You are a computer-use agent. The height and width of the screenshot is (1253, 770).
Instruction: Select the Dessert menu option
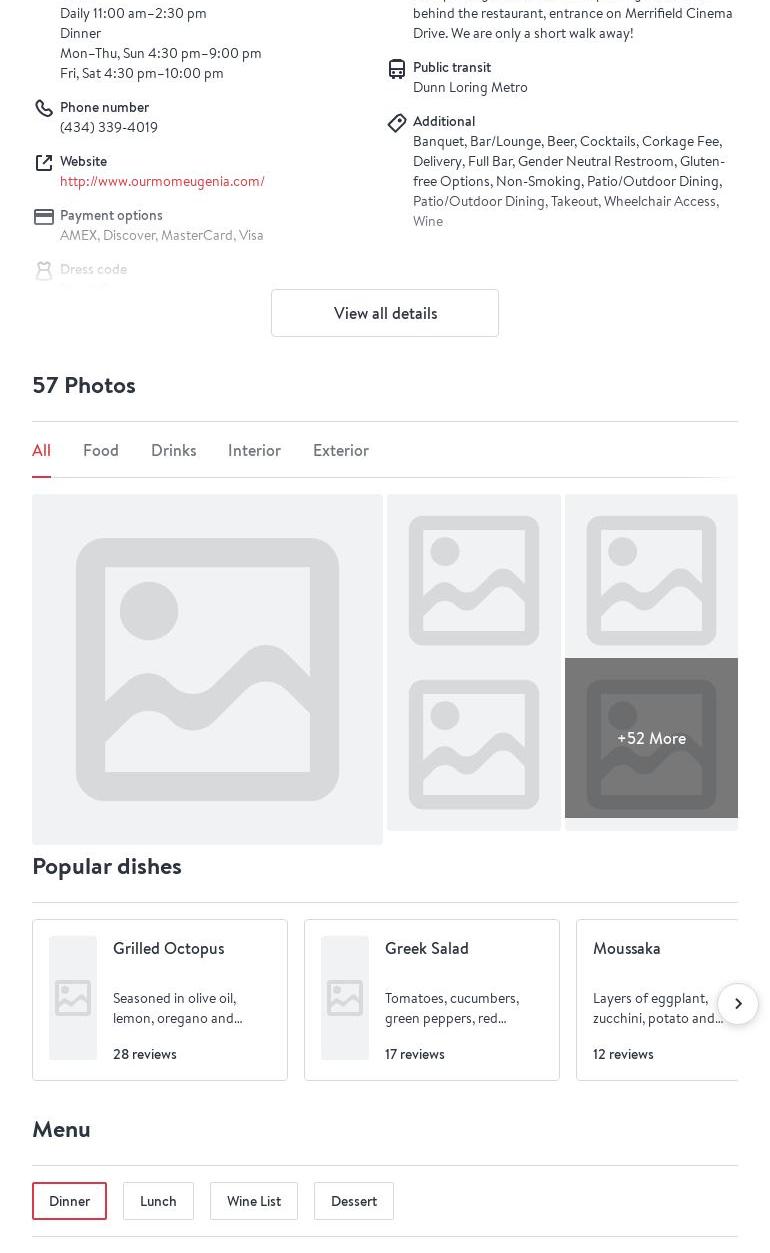point(354,1201)
